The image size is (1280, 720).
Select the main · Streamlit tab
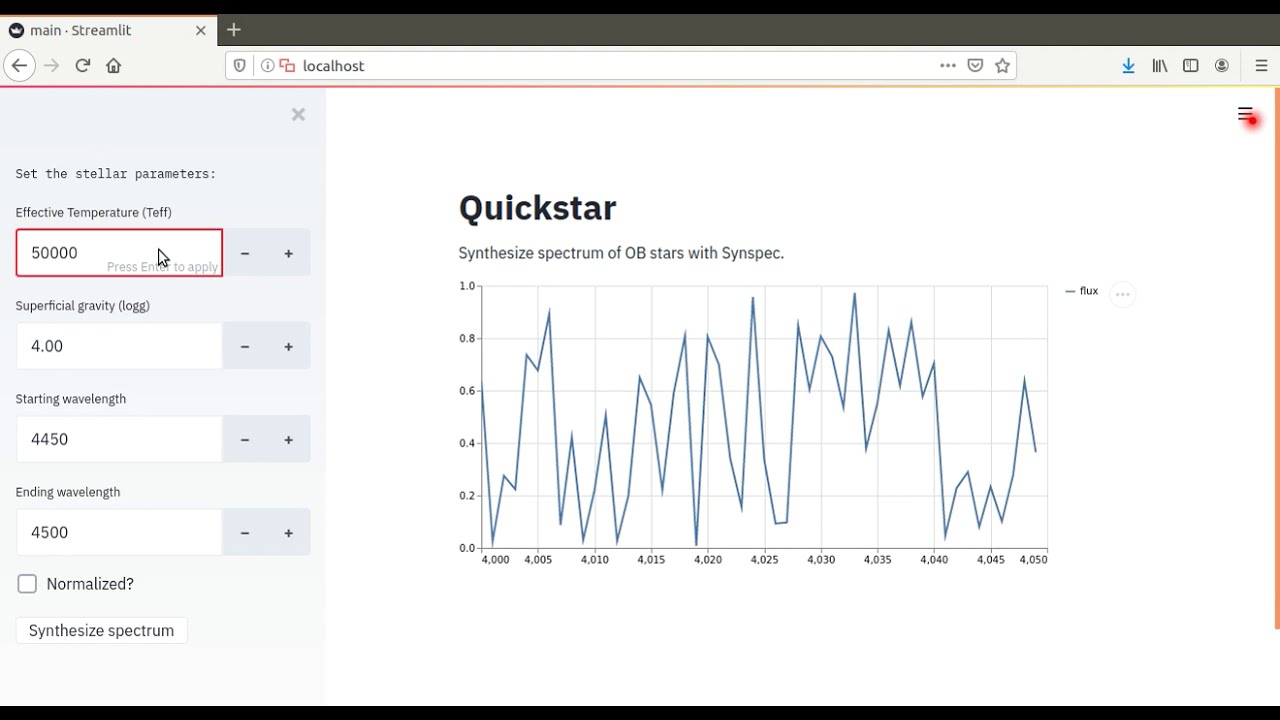[106, 30]
